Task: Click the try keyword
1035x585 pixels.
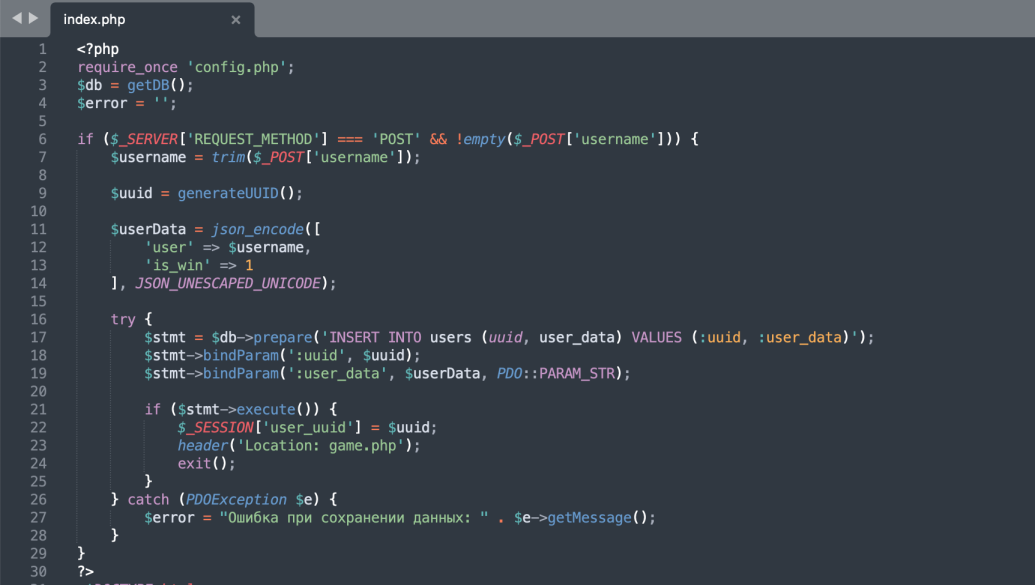Action: [123, 320]
